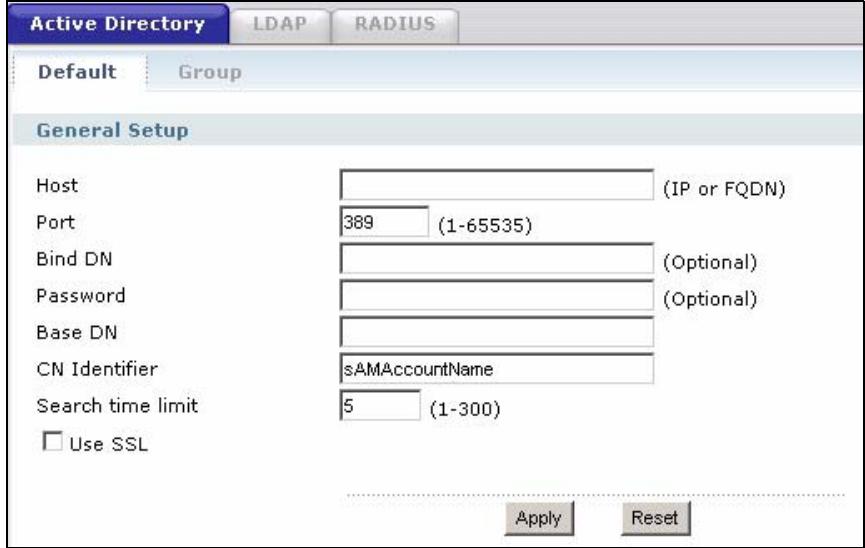Screen dimensions: 865x548
Task: Click the (Optional) hint next to Bind DN
Action: [x=710, y=262]
